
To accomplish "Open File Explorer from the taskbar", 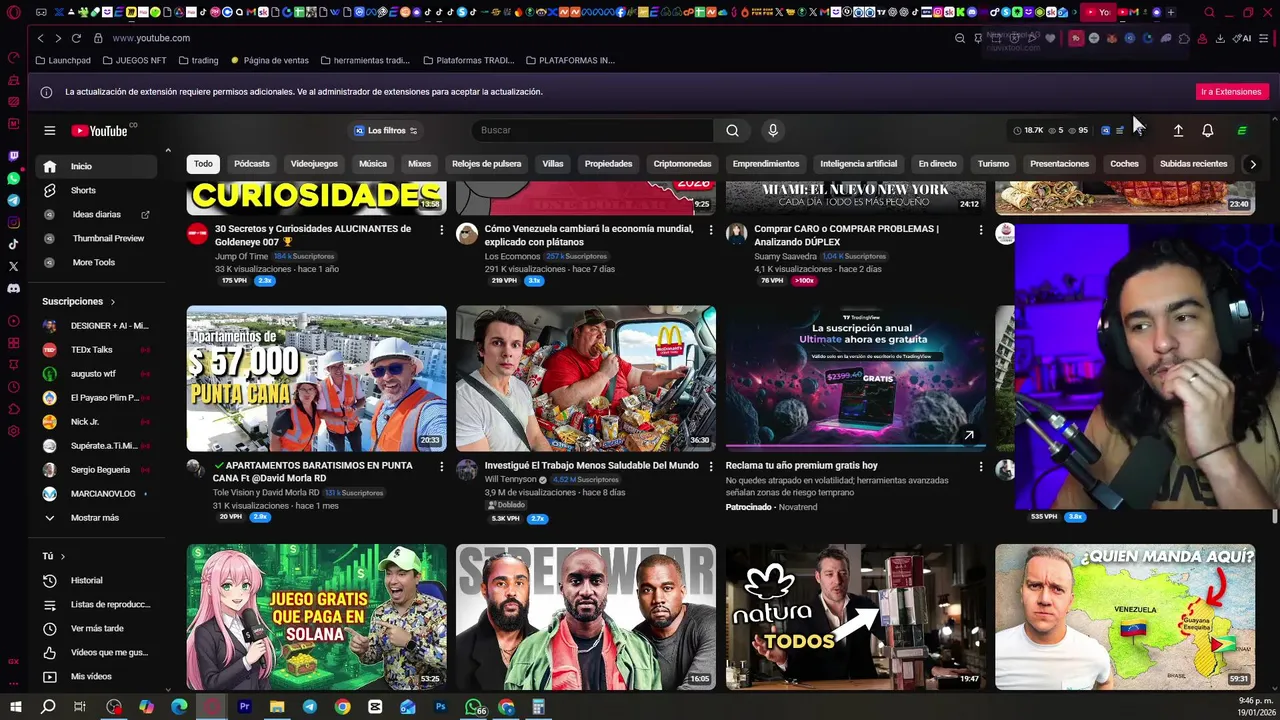I will (277, 707).
